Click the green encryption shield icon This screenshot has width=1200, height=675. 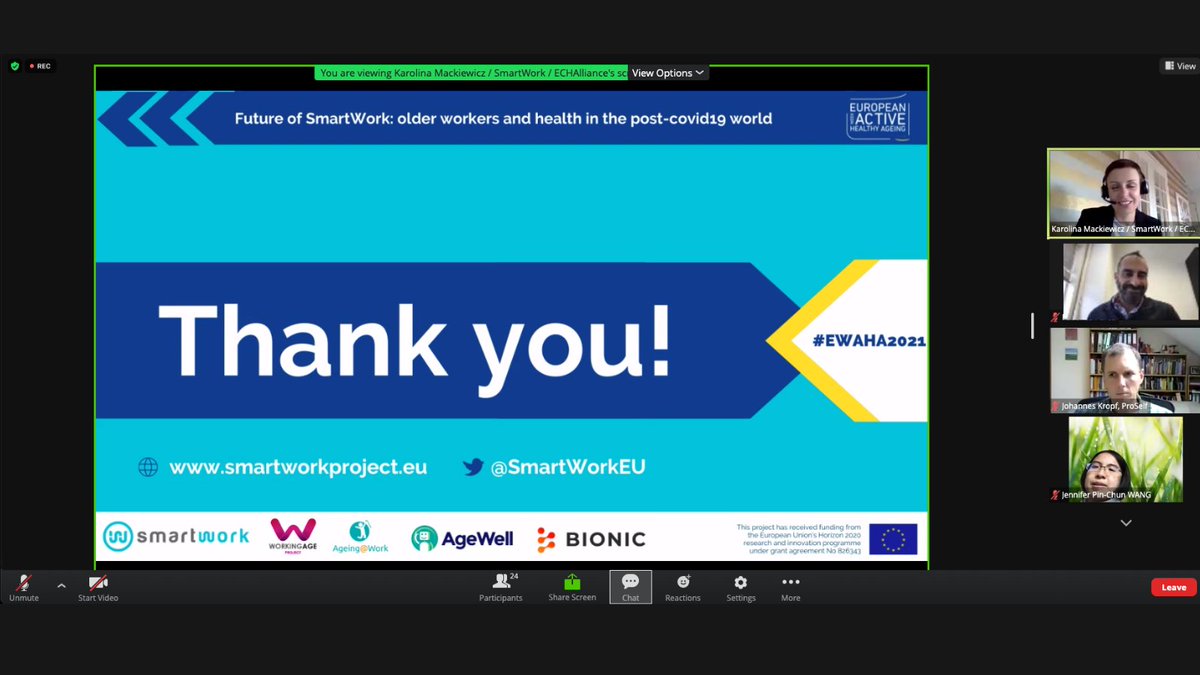pos(15,66)
